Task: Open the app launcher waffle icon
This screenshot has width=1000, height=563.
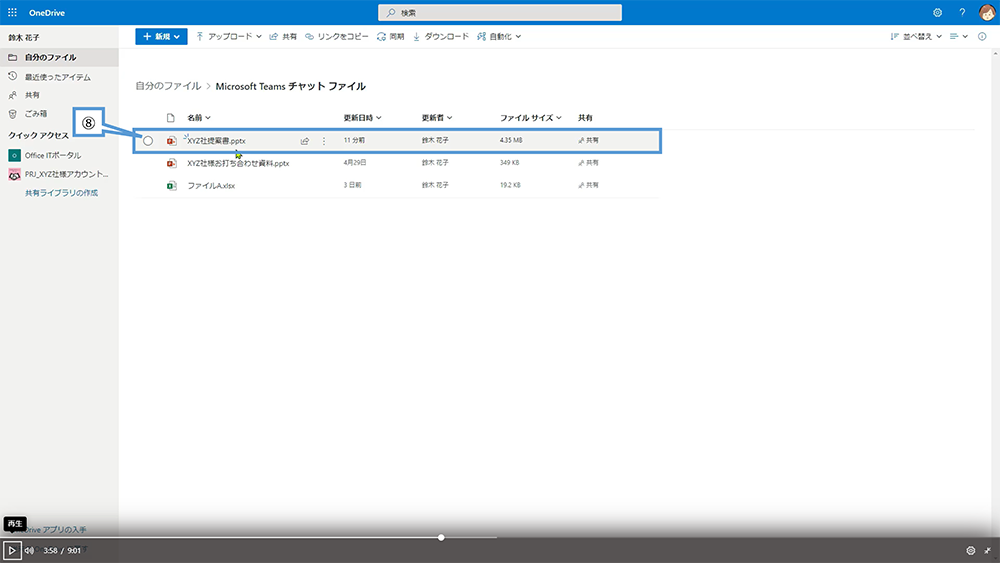Action: (x=12, y=13)
